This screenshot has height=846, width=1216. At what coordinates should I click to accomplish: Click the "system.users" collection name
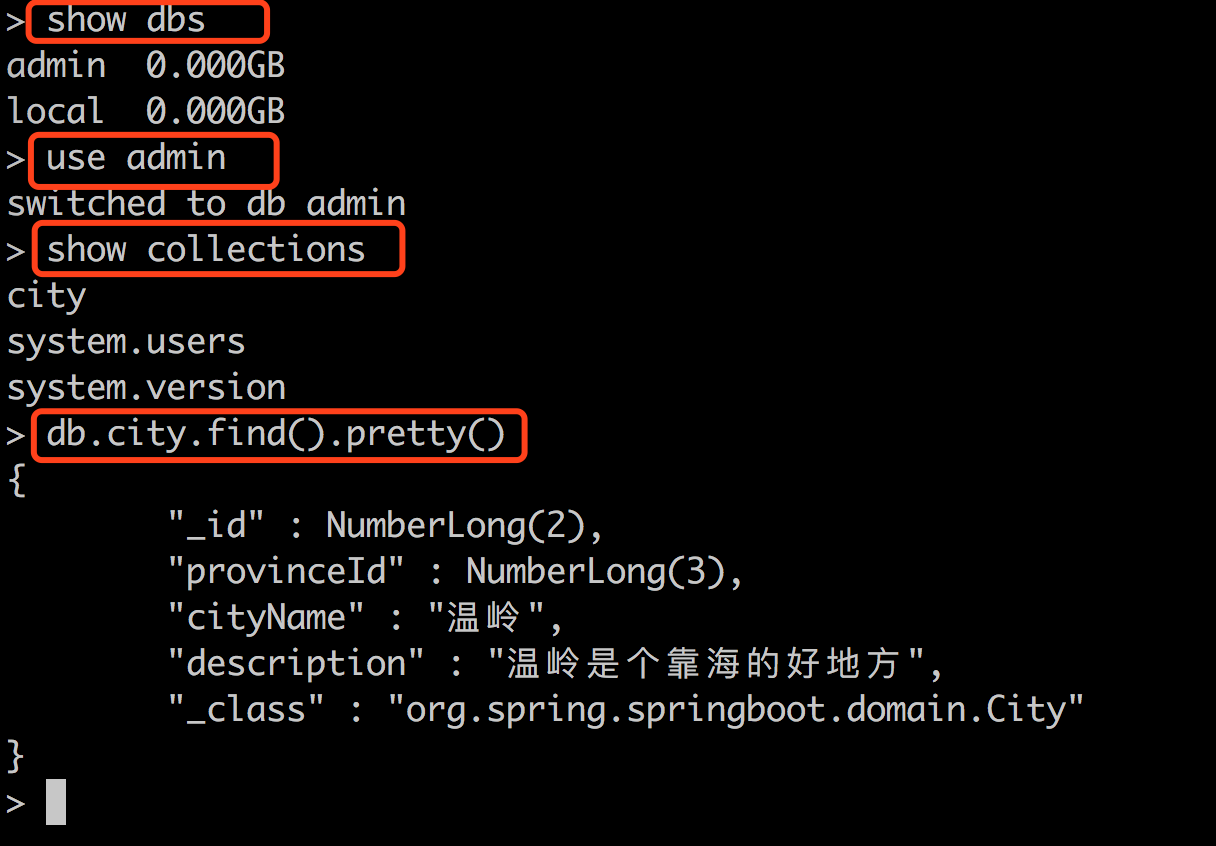(x=126, y=342)
